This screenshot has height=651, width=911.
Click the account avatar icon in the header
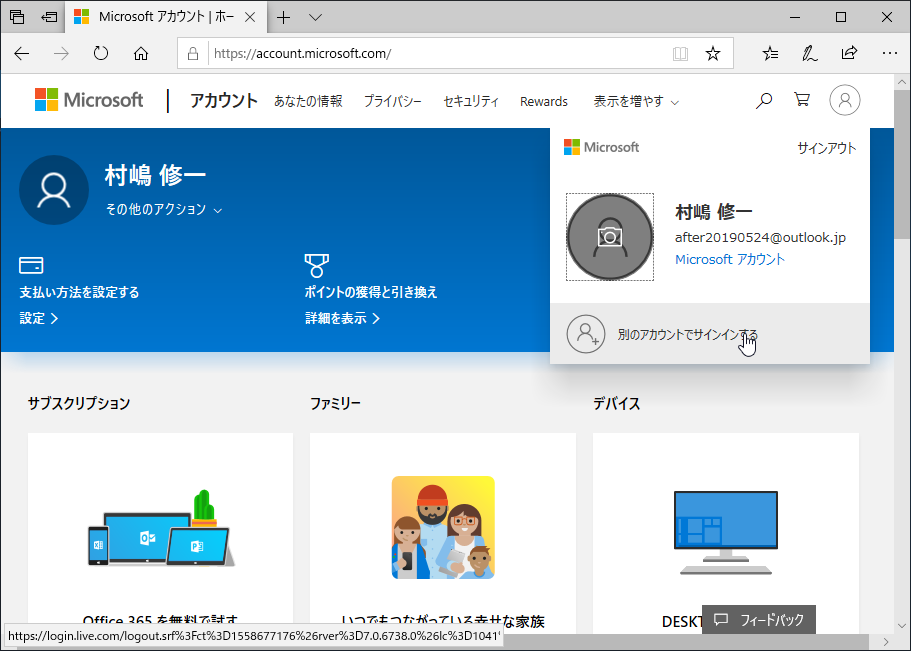[x=845, y=100]
